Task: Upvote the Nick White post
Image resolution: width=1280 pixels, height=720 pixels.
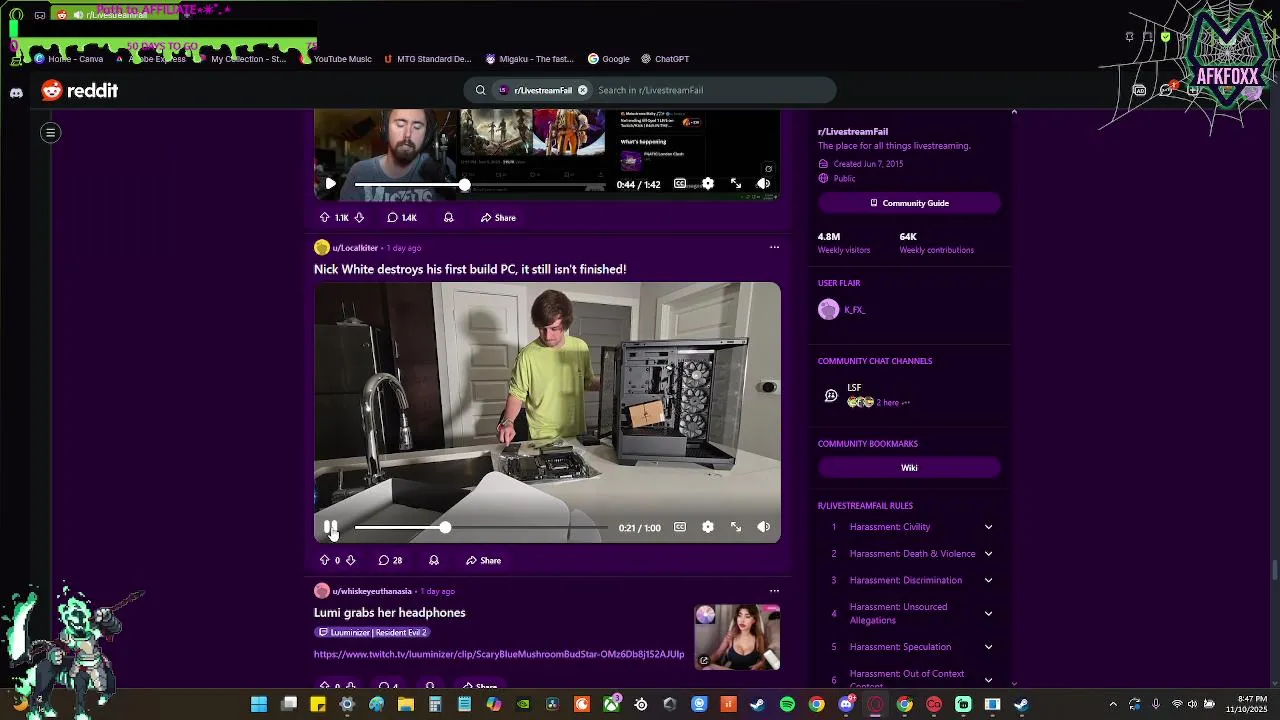Action: [x=324, y=560]
